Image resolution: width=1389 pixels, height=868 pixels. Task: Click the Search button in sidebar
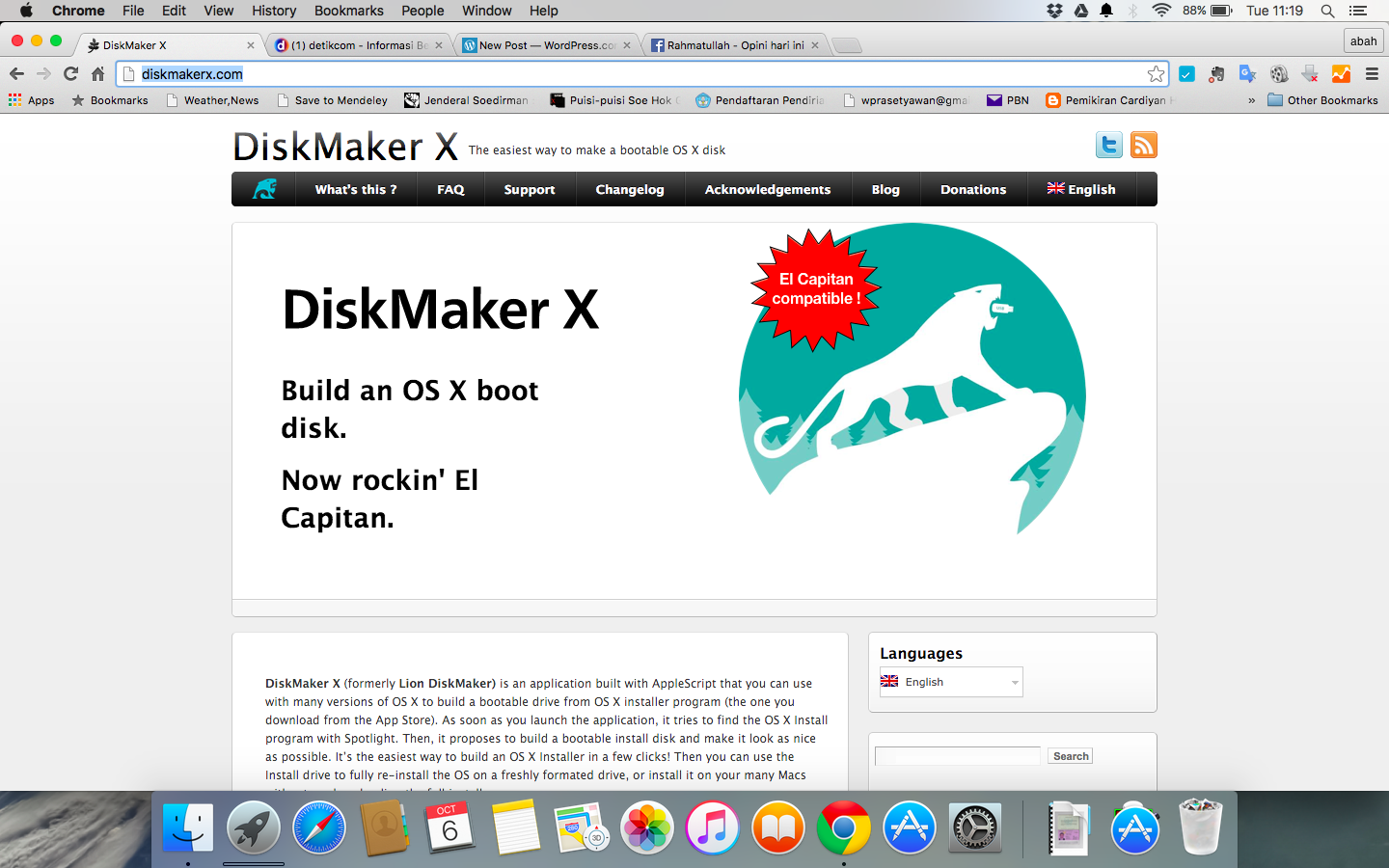[1071, 756]
